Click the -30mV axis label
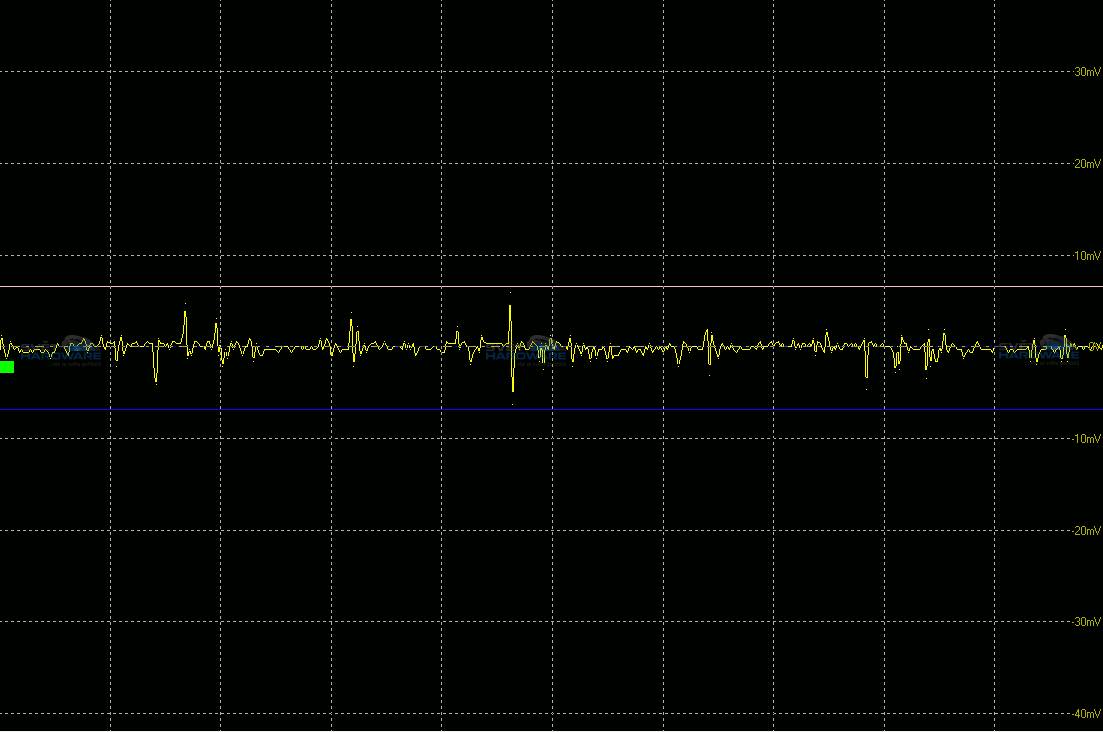 click(1085, 622)
